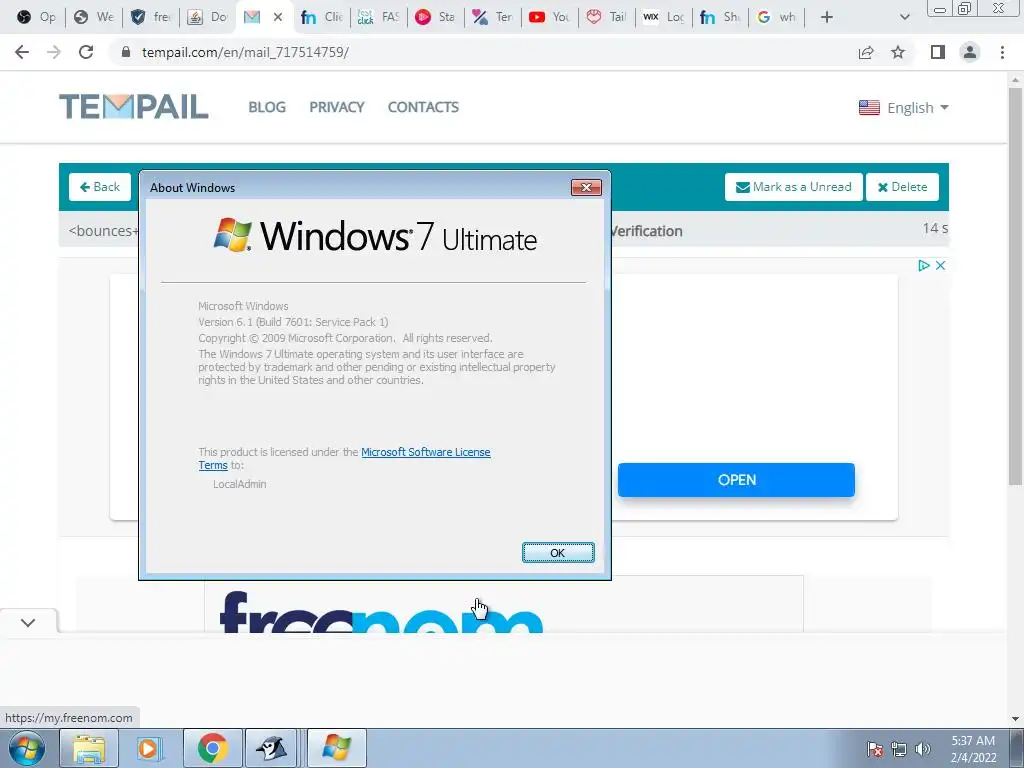Close the About Windows dialog

[586, 187]
